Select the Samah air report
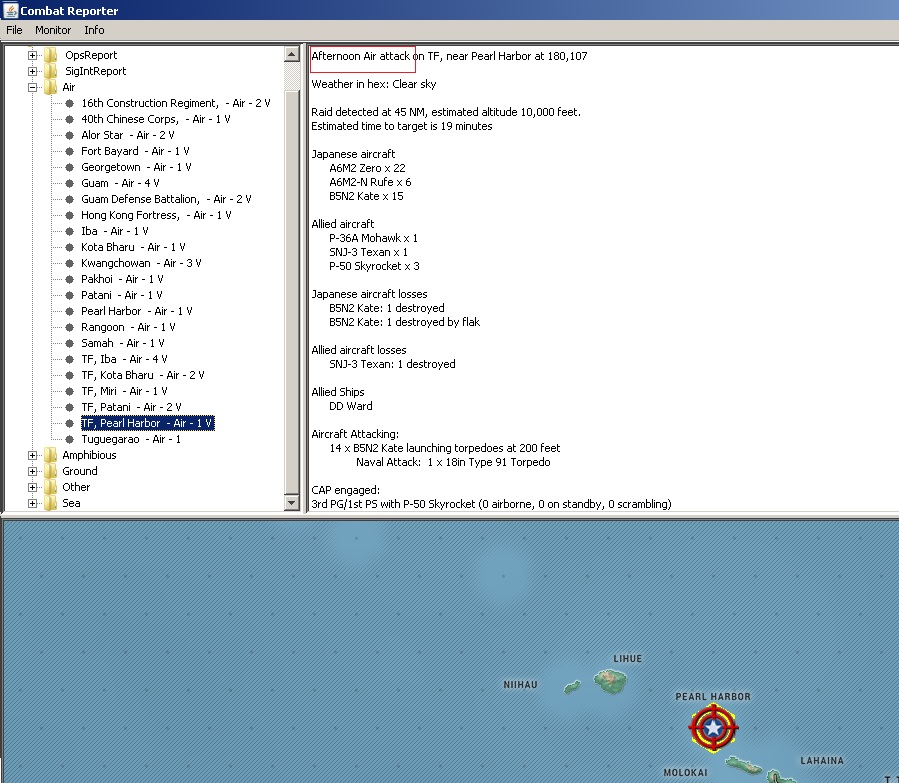This screenshot has width=899, height=783. (x=123, y=343)
